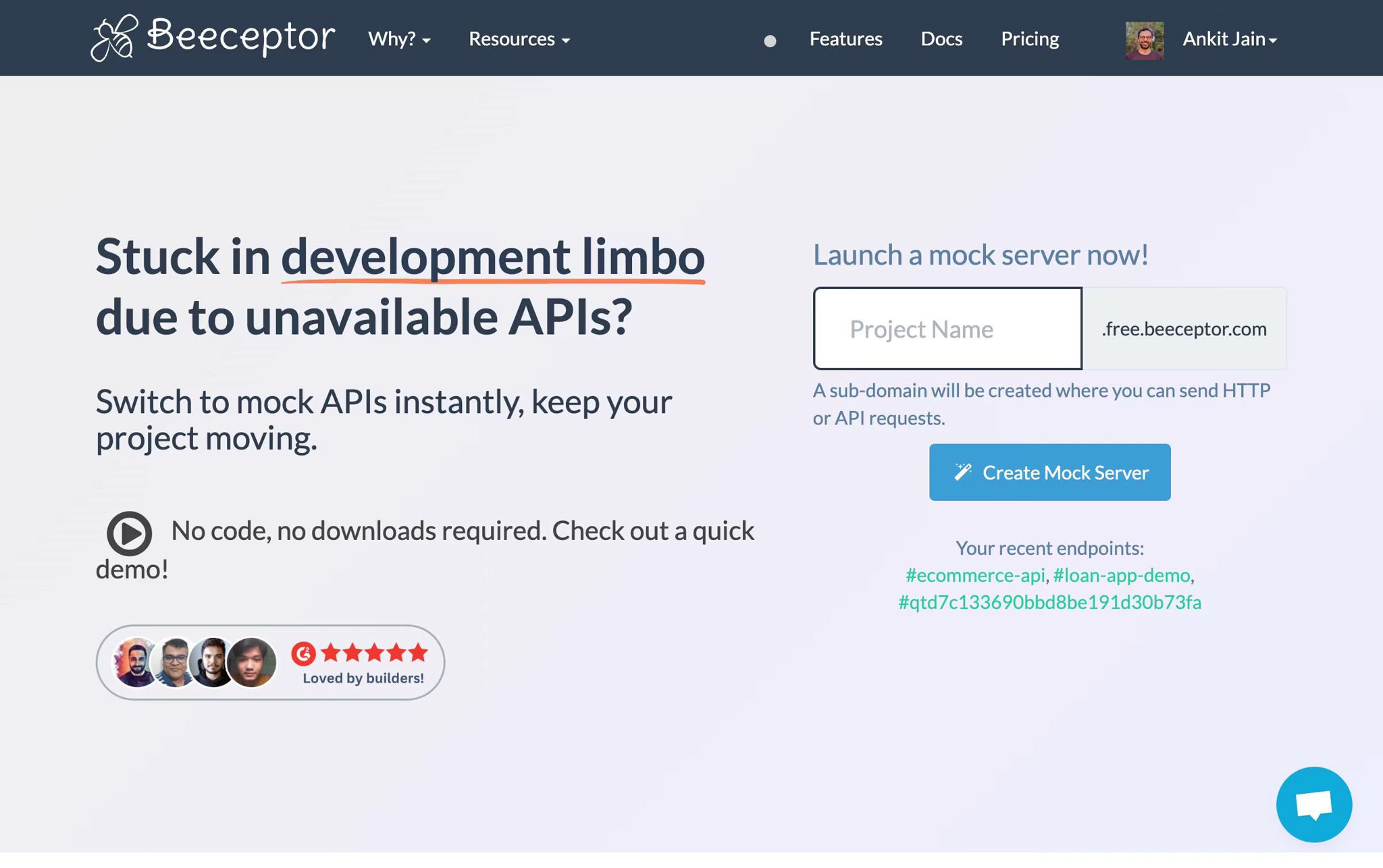
Task: Open the Pricing page
Action: (x=1030, y=39)
